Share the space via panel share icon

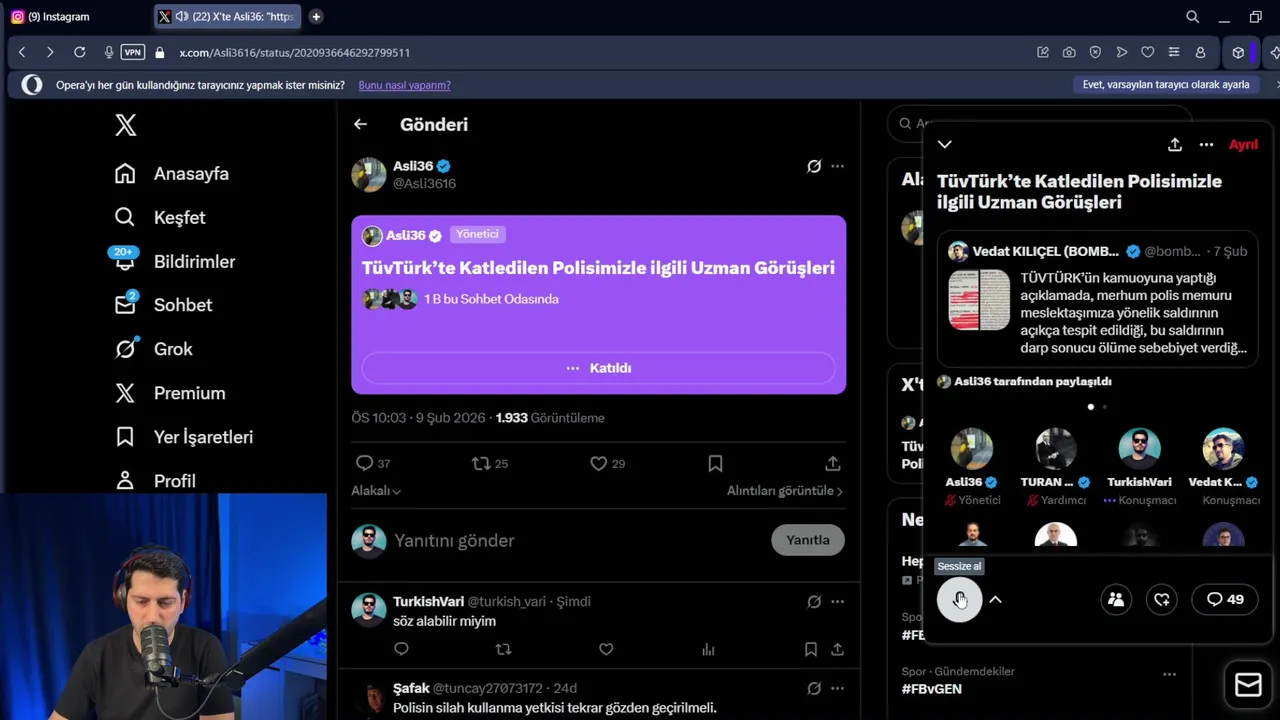tap(1175, 144)
